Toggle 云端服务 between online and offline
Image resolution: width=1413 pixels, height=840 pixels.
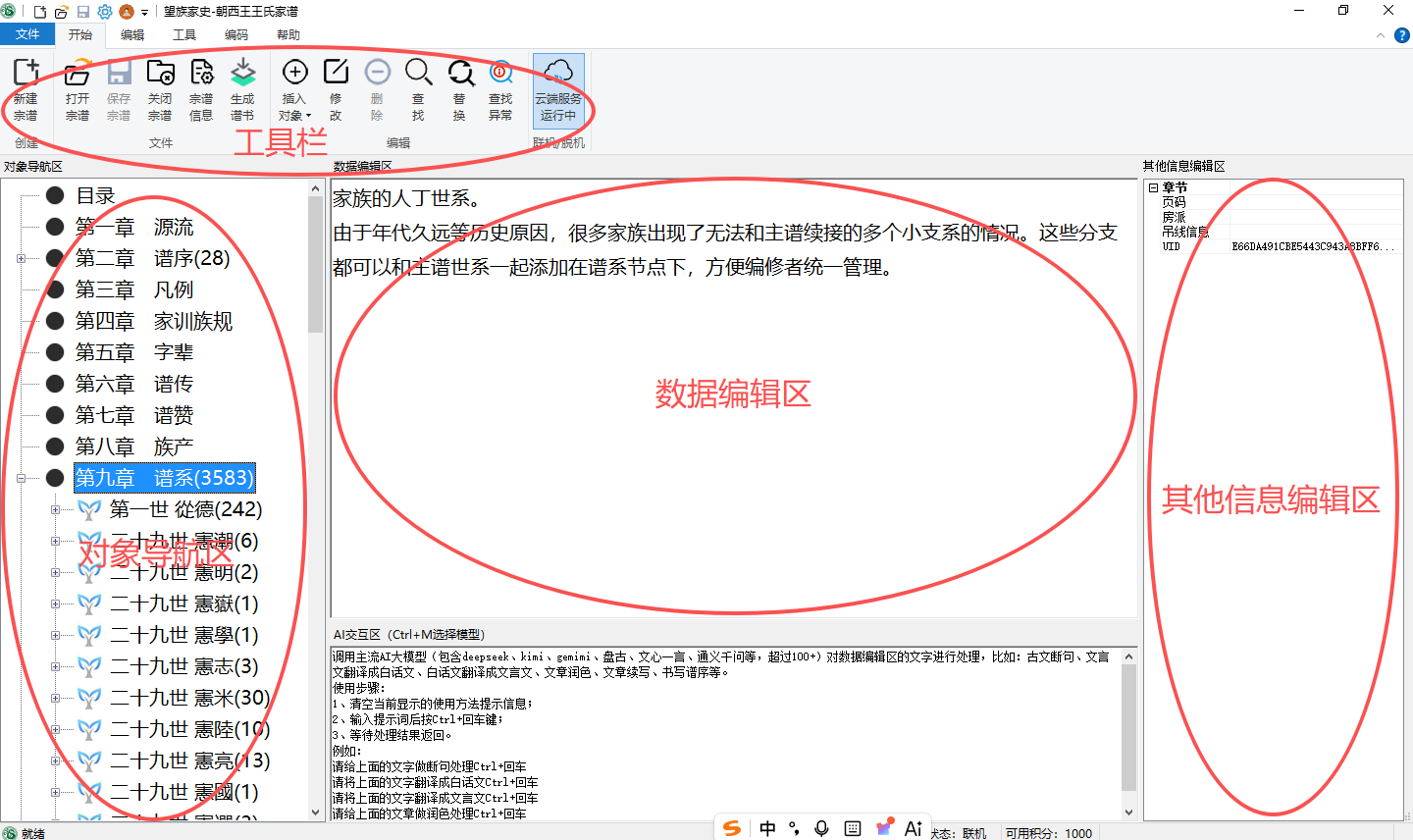tap(558, 88)
